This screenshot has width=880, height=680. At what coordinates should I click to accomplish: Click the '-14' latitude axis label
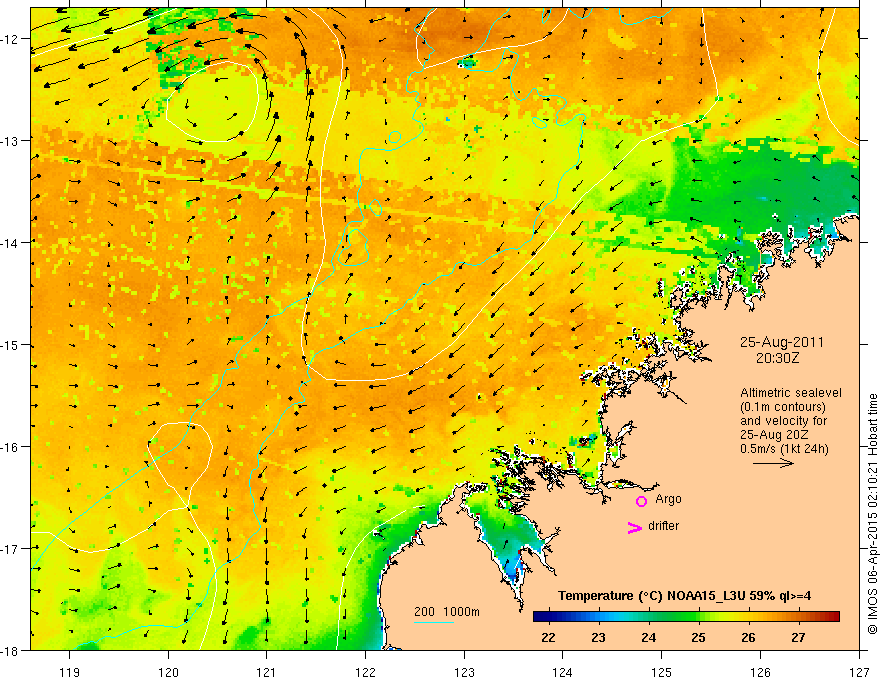point(11,243)
